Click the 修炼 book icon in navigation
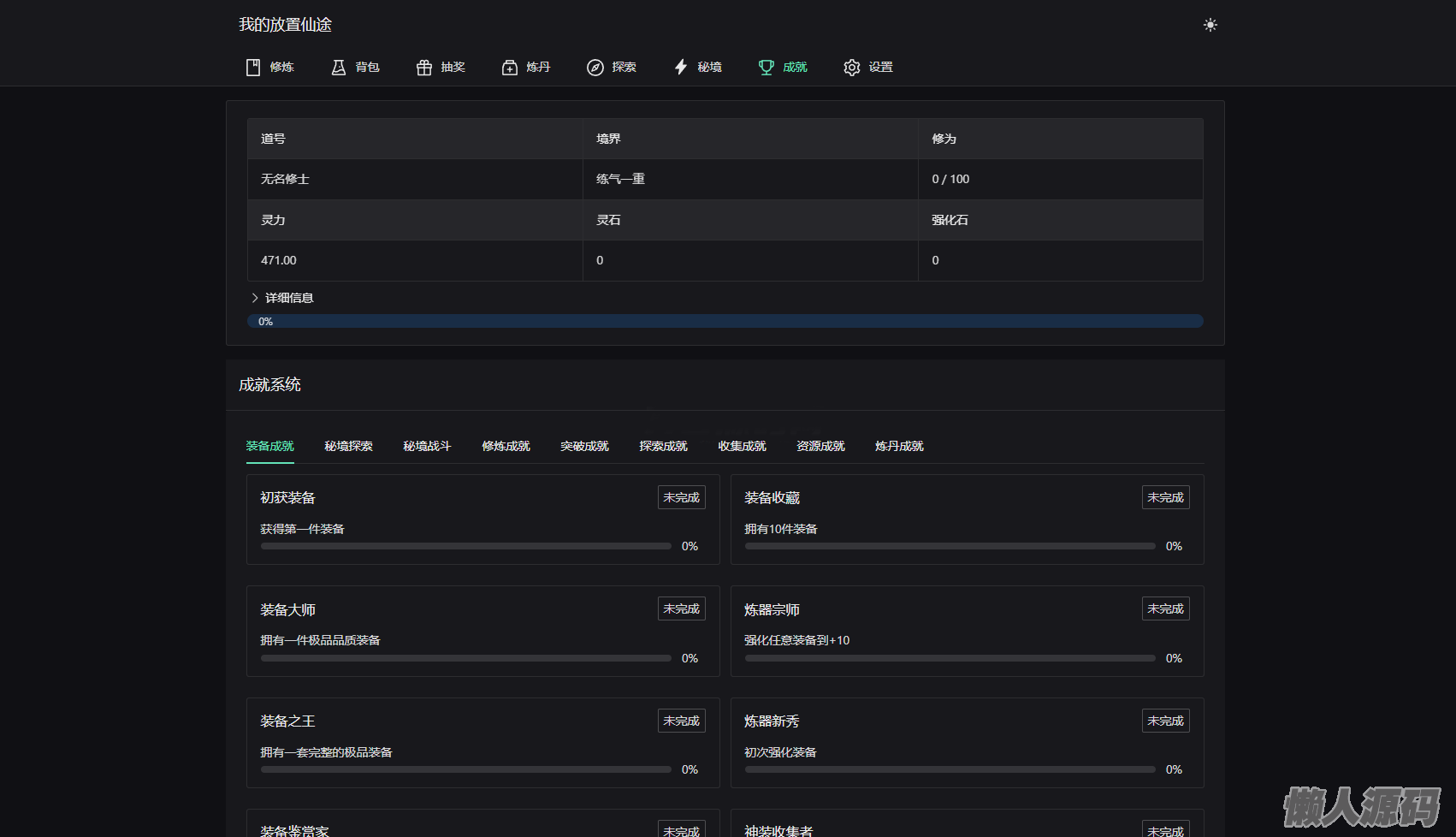The image size is (1456, 837). 253,68
